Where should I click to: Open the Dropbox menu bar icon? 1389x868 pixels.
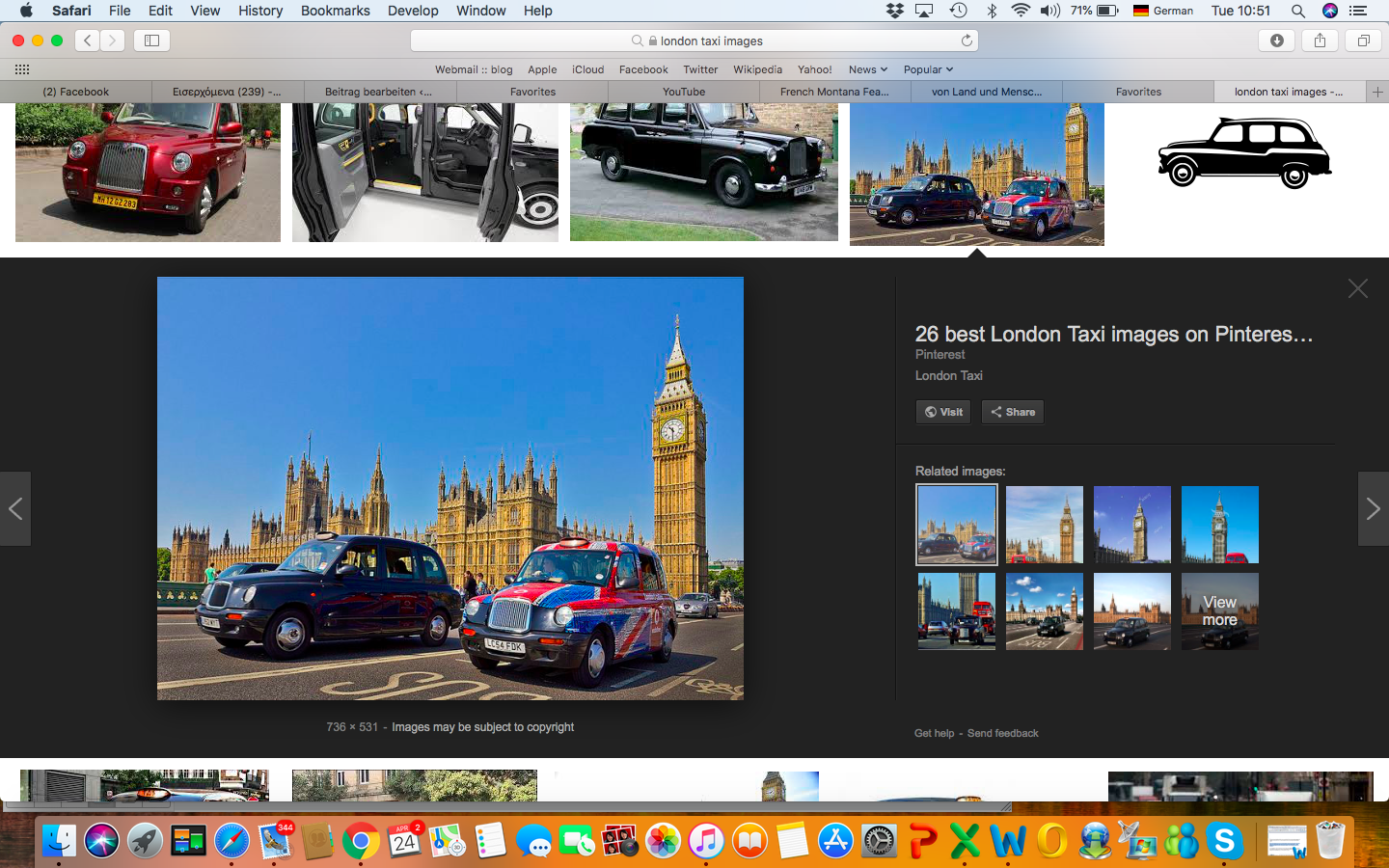coord(895,11)
